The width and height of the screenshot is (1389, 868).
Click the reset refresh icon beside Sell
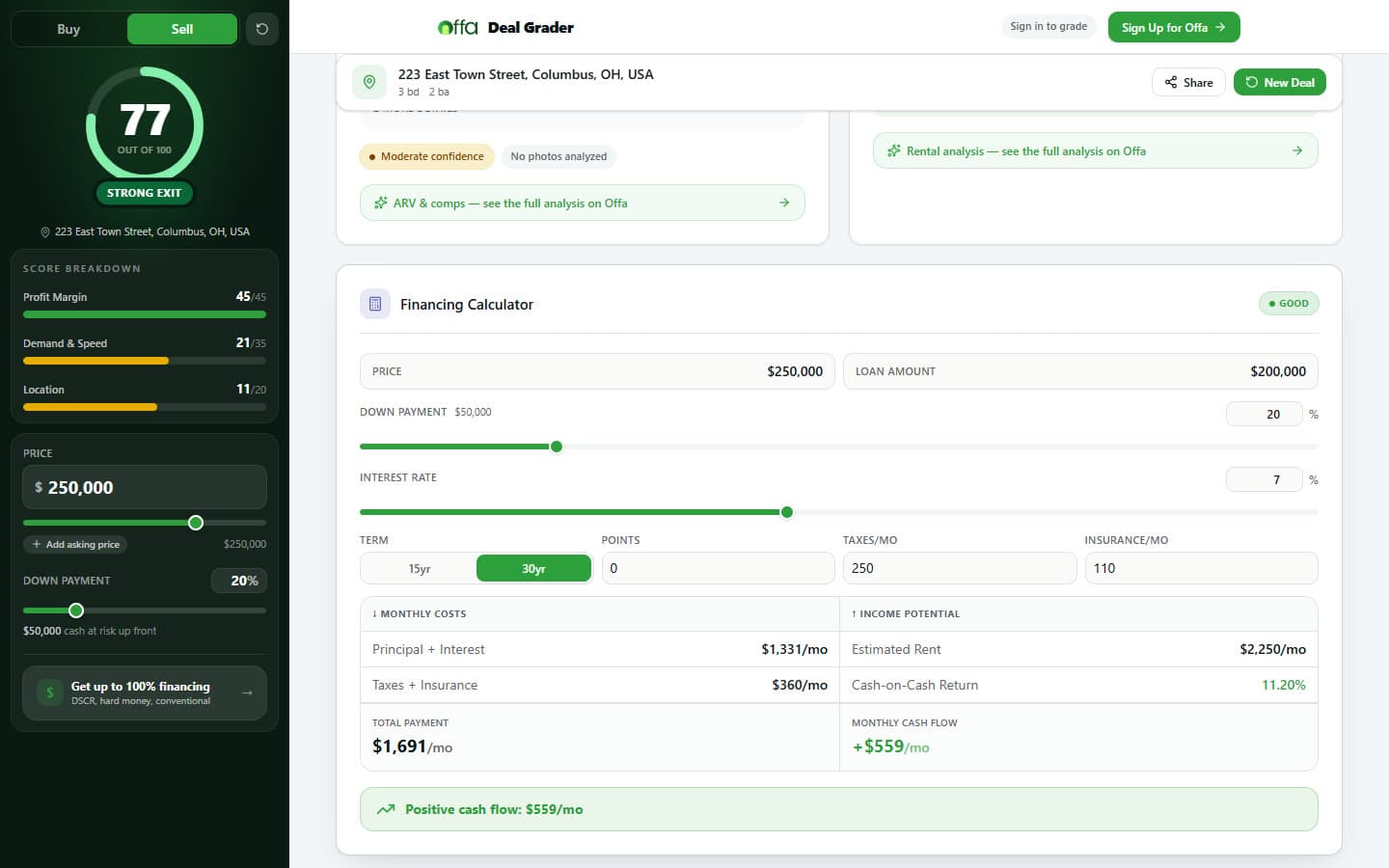coord(261,29)
